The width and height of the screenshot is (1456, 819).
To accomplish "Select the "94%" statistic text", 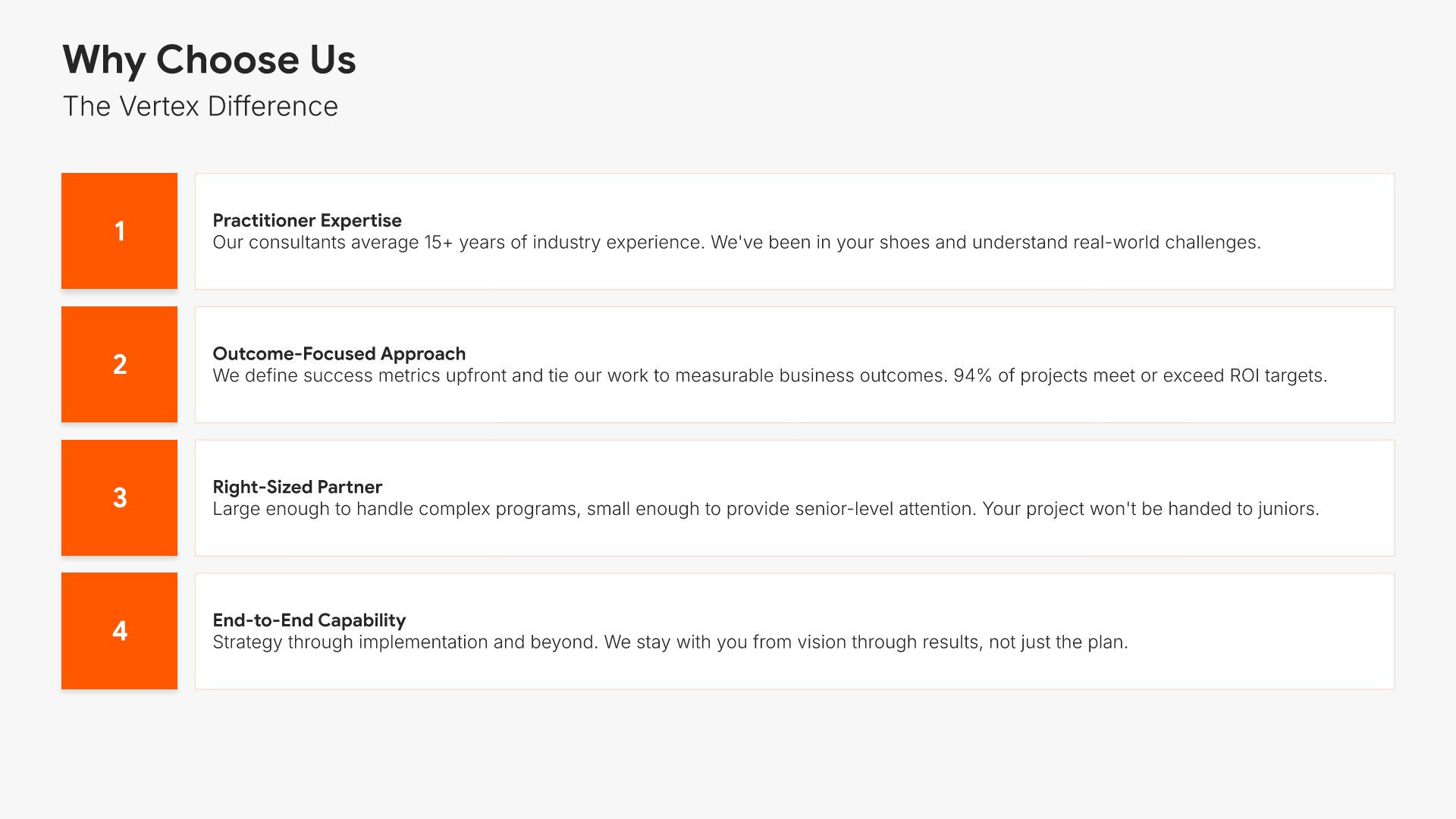I will [x=972, y=376].
